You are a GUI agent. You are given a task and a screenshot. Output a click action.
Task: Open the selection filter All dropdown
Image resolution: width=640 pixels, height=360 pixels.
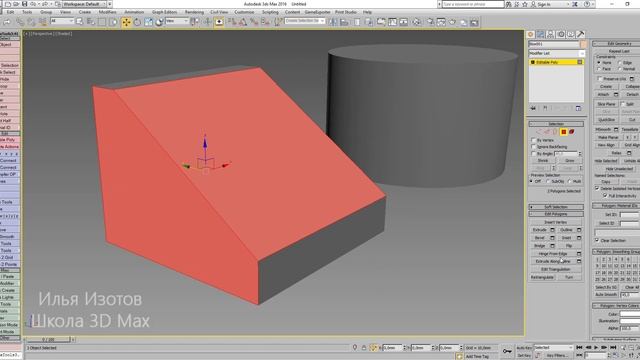62,21
